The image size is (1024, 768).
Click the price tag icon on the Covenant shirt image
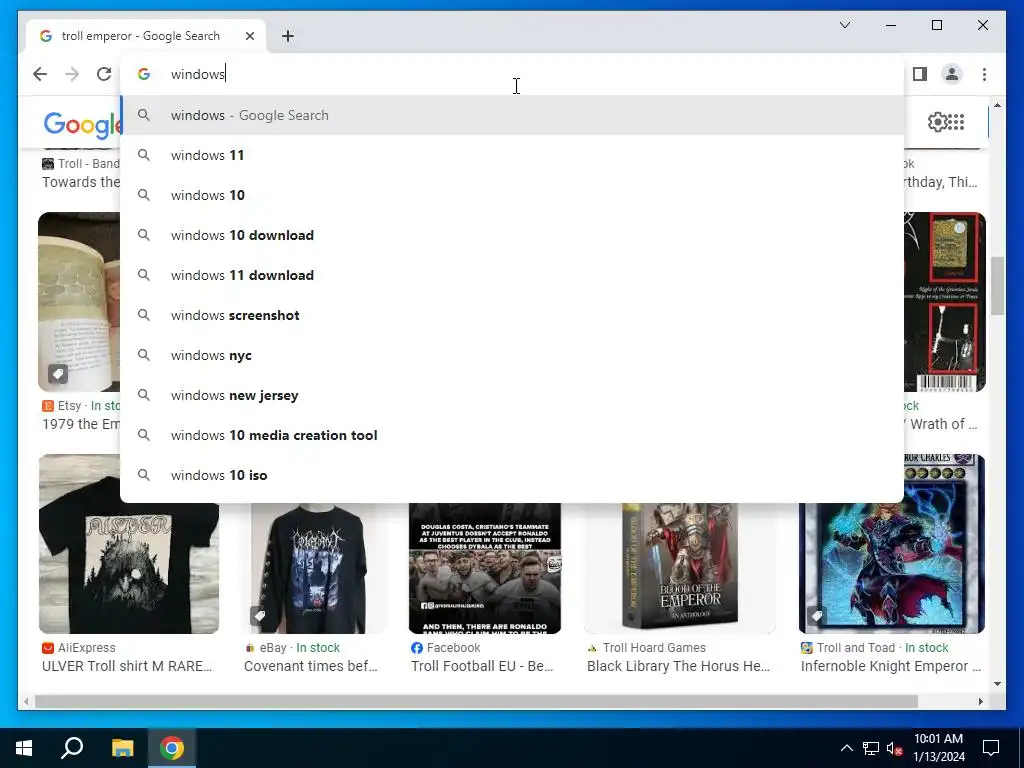(260, 616)
